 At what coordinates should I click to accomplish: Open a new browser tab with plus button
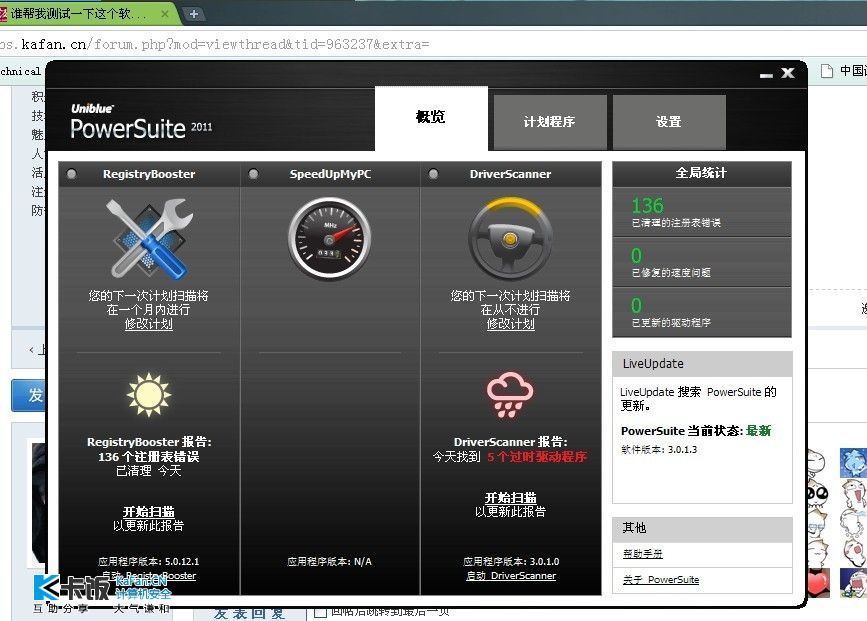194,14
